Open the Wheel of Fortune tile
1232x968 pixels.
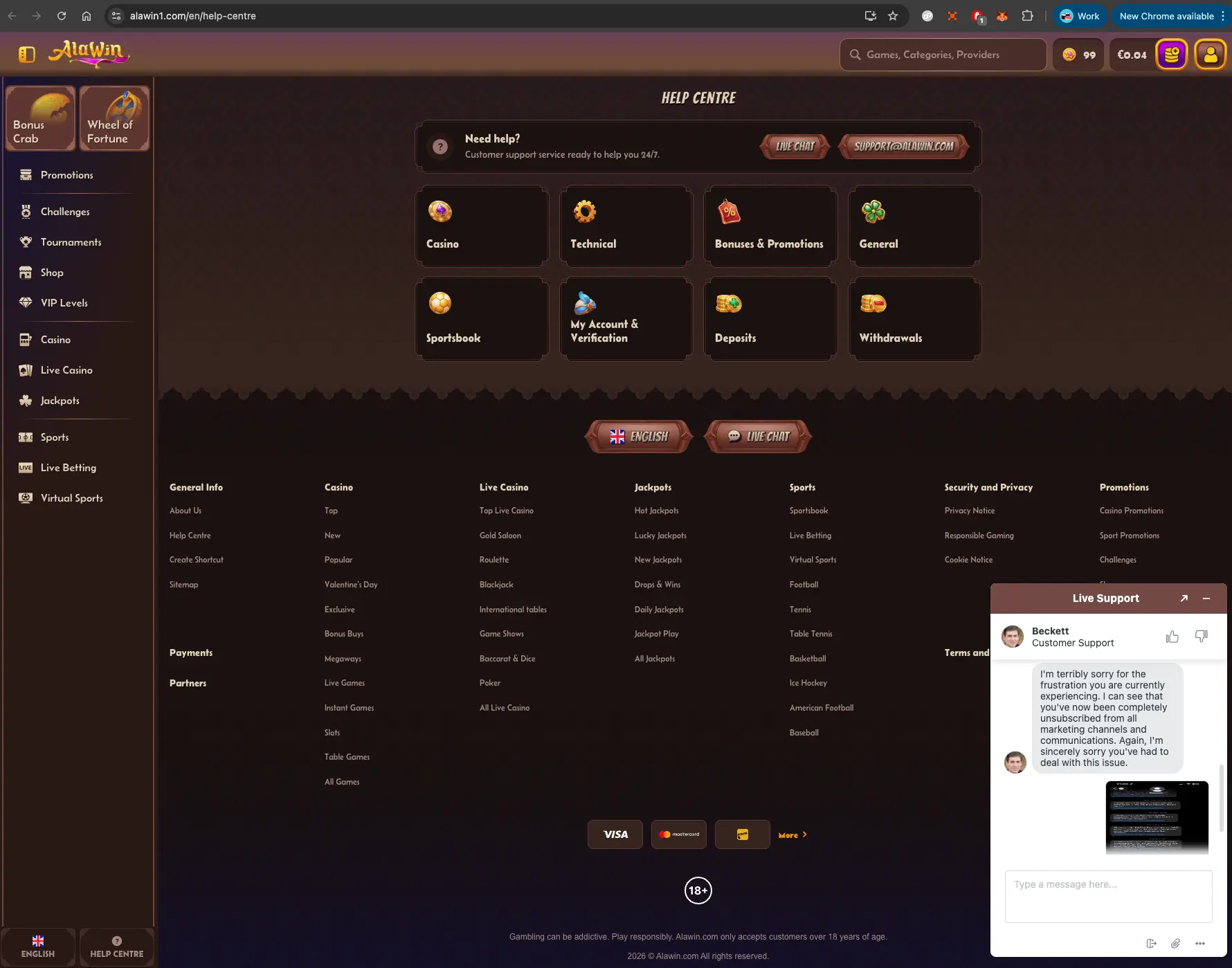114,118
